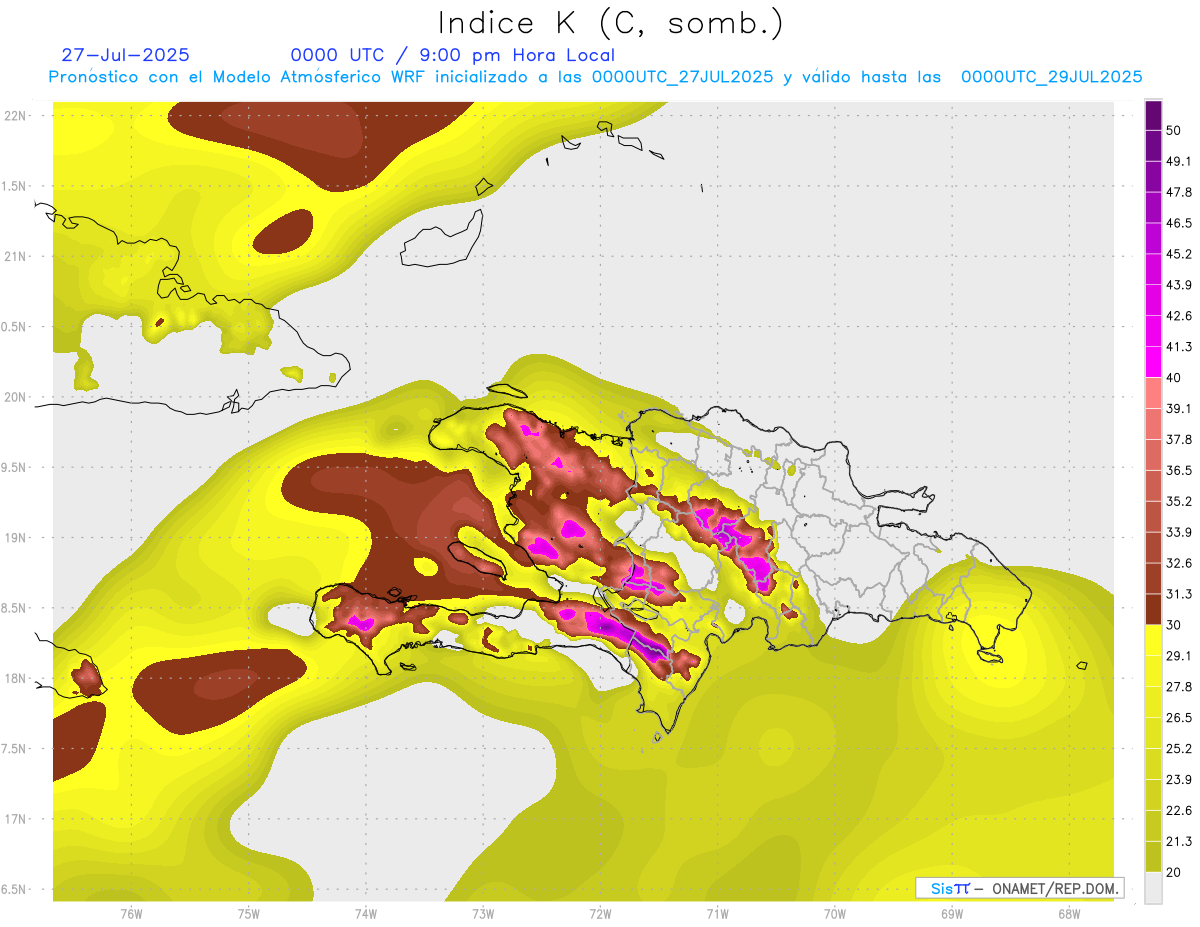The width and height of the screenshot is (1200, 927).
Task: Click the "25.2" colorbar label
Action: coord(1180,749)
